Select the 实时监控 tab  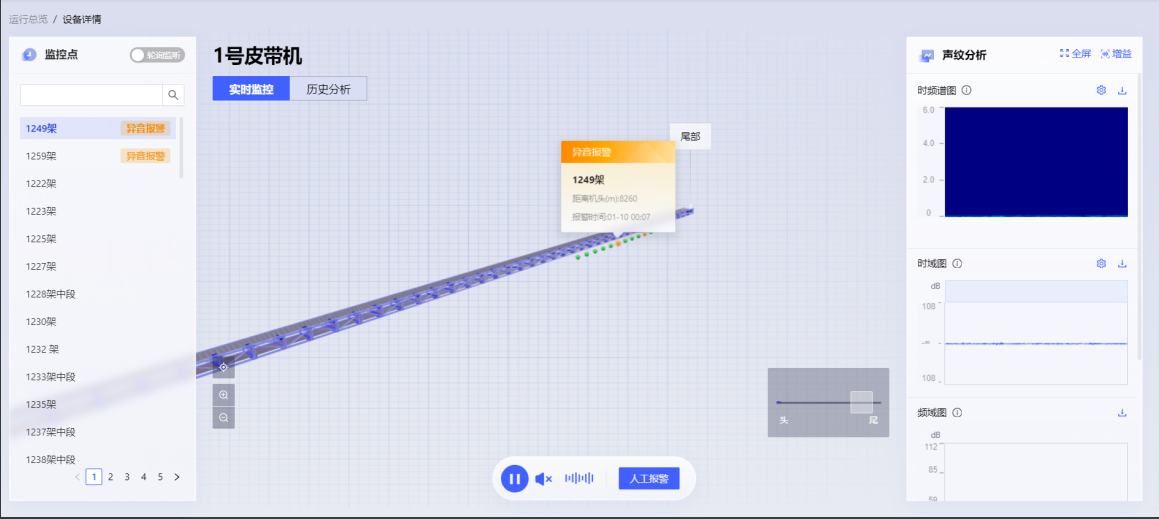(251, 89)
